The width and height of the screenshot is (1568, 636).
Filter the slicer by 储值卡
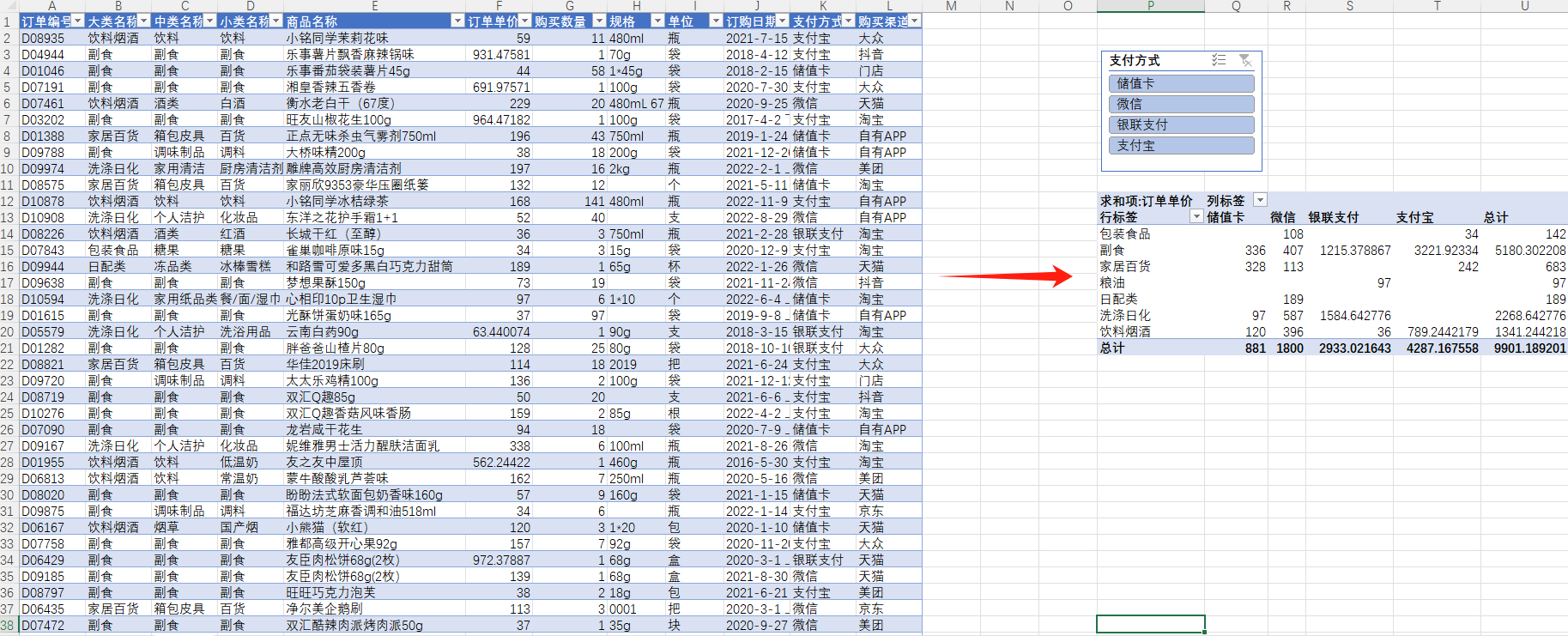pos(1181,83)
